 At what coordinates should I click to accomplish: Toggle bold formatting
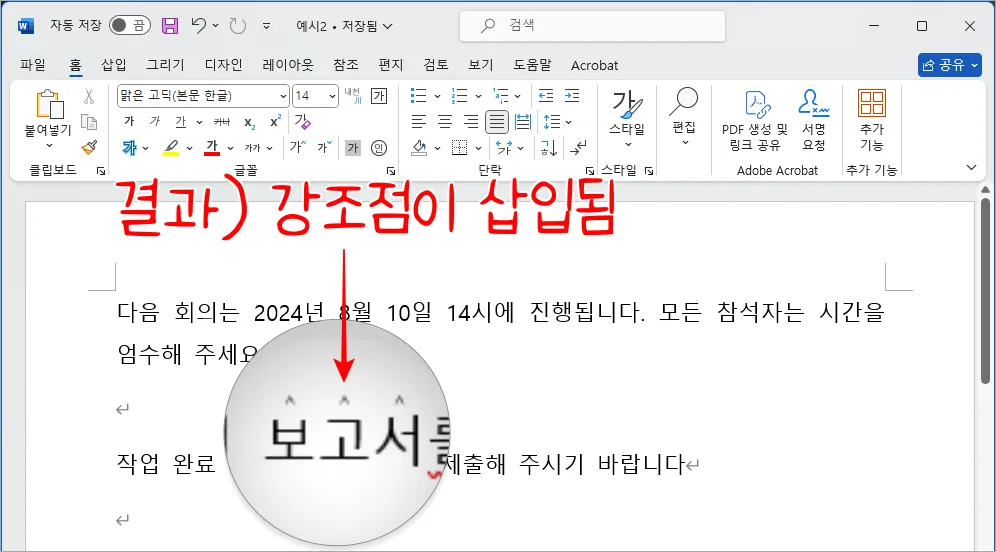coord(130,121)
